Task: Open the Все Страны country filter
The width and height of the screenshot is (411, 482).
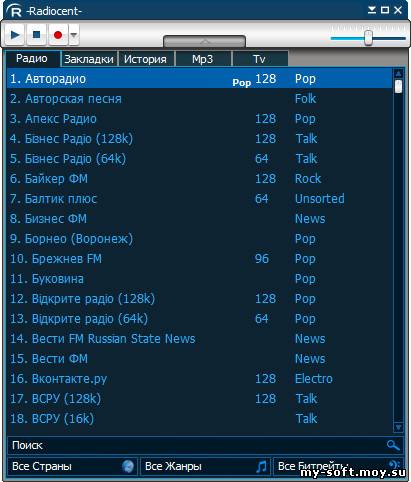Action: 72,466
